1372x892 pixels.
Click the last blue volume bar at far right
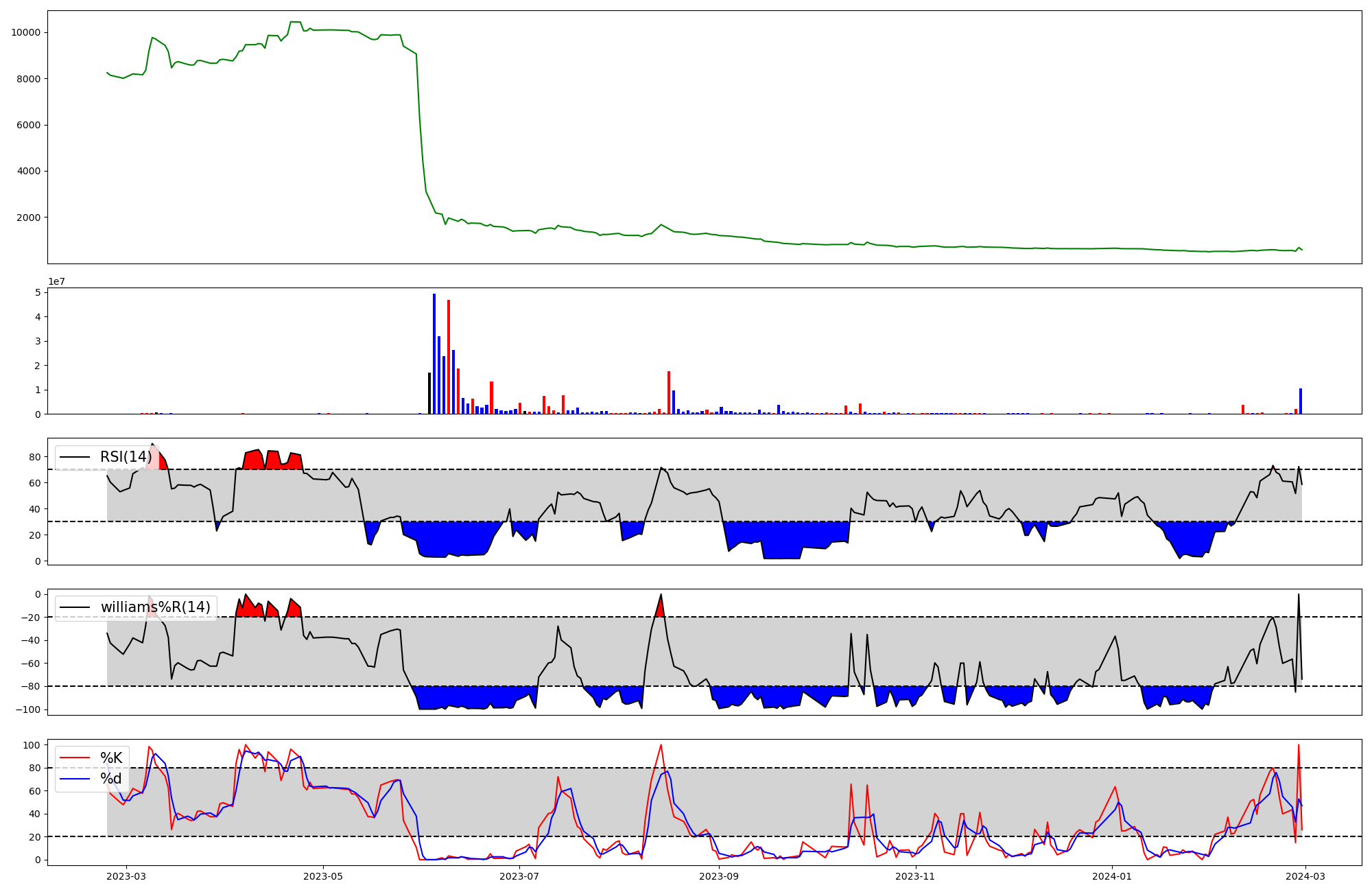point(1301,401)
